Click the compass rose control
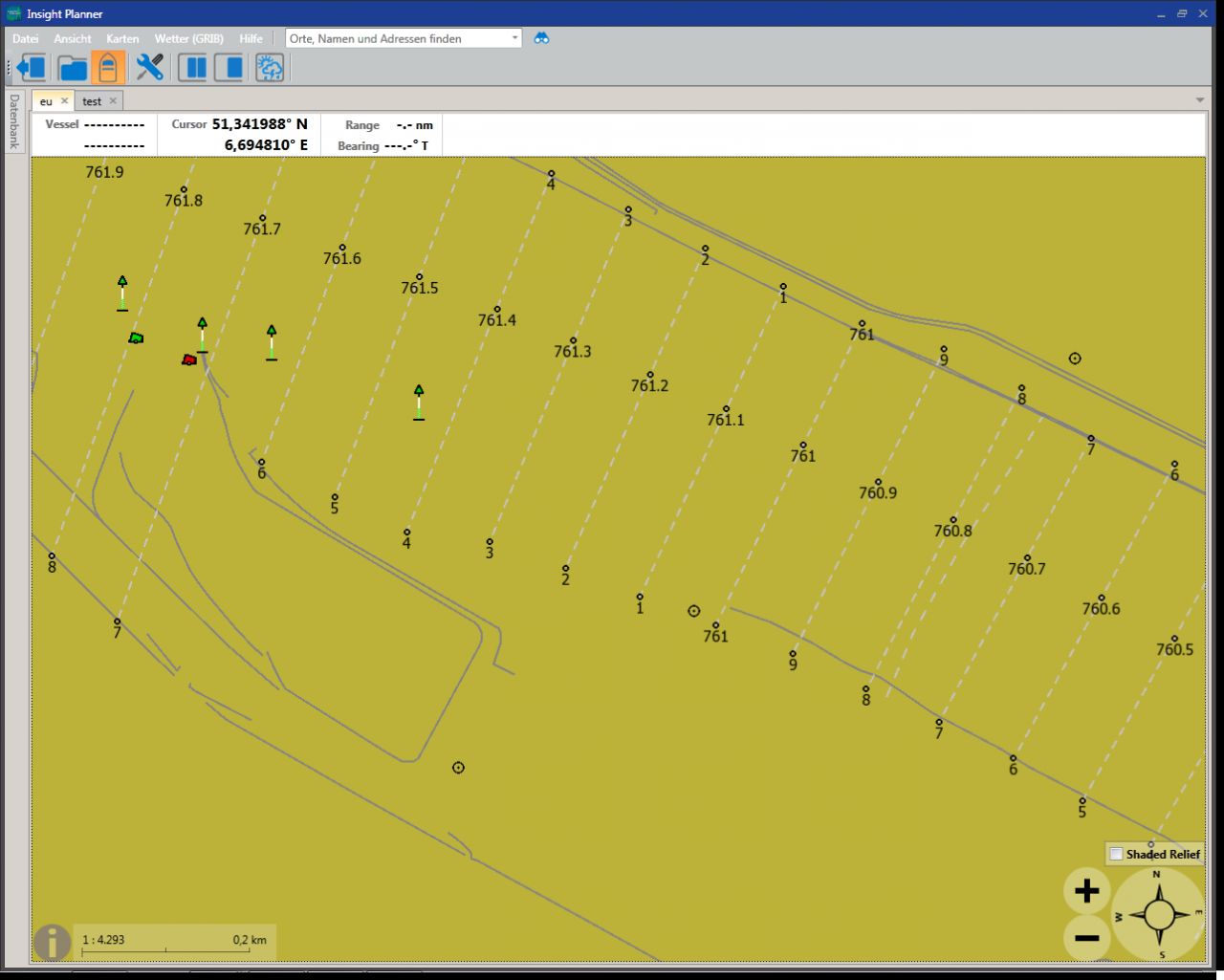The image size is (1224, 980). coord(1158,915)
